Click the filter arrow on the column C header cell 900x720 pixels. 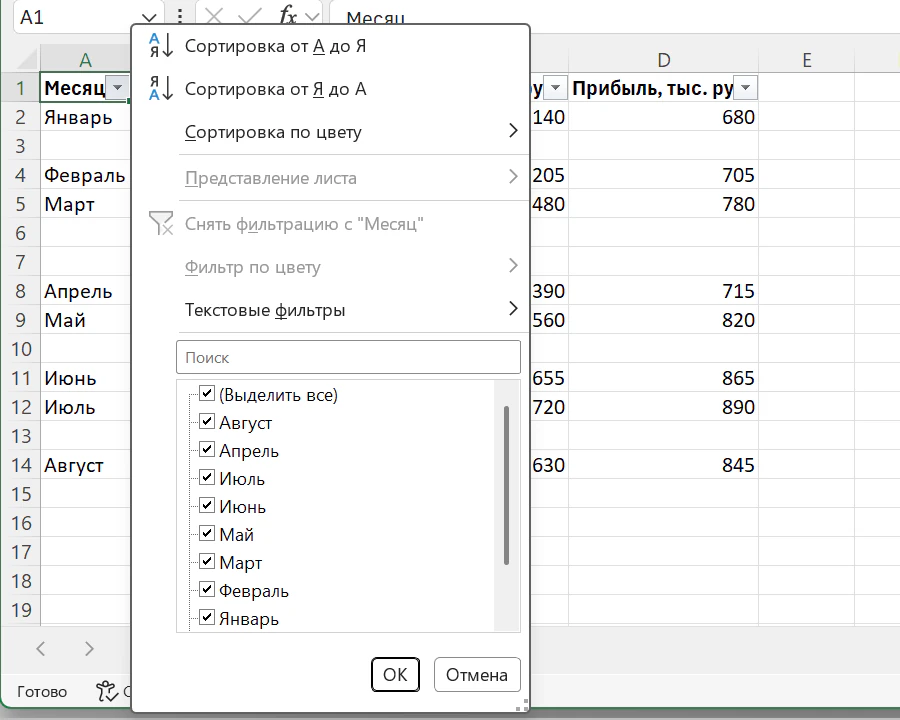555,88
